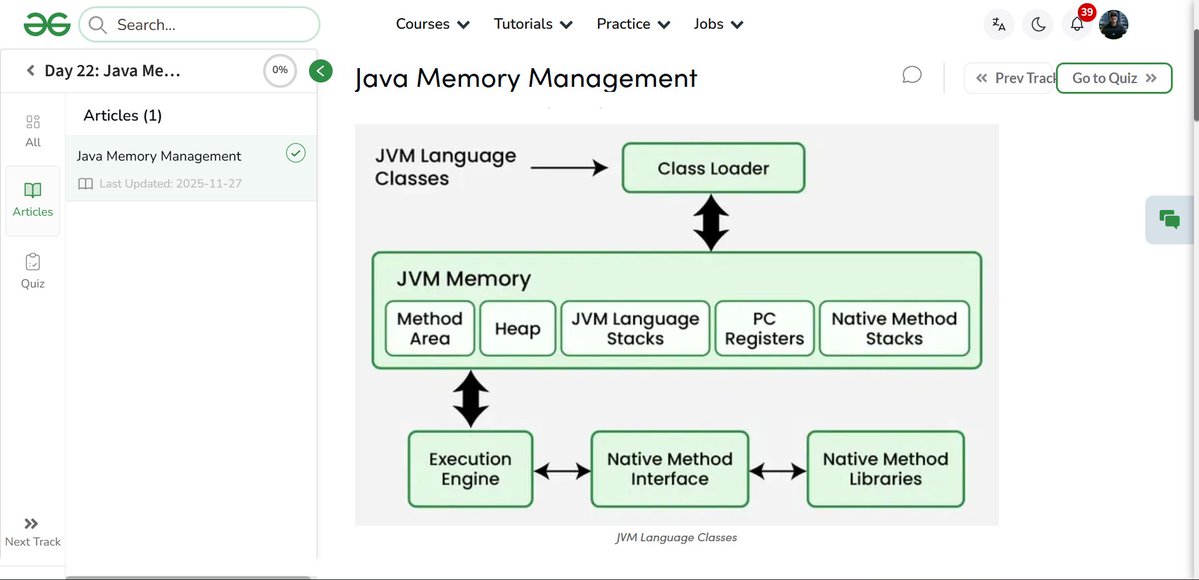This screenshot has width=1199, height=580.
Task: Open your profile avatar menu
Action: (x=1113, y=23)
